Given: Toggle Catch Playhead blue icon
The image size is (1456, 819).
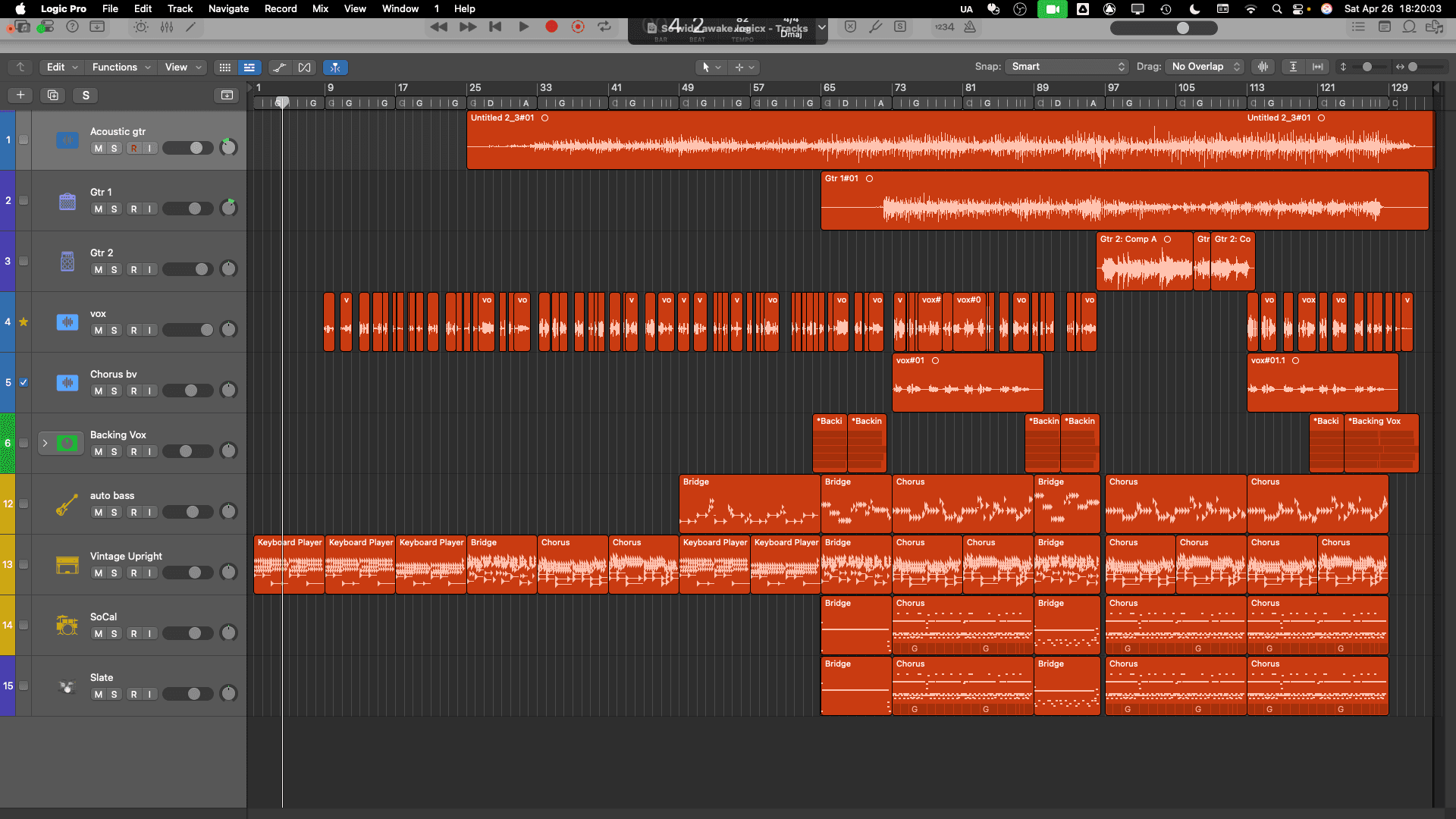Looking at the screenshot, I should [335, 67].
